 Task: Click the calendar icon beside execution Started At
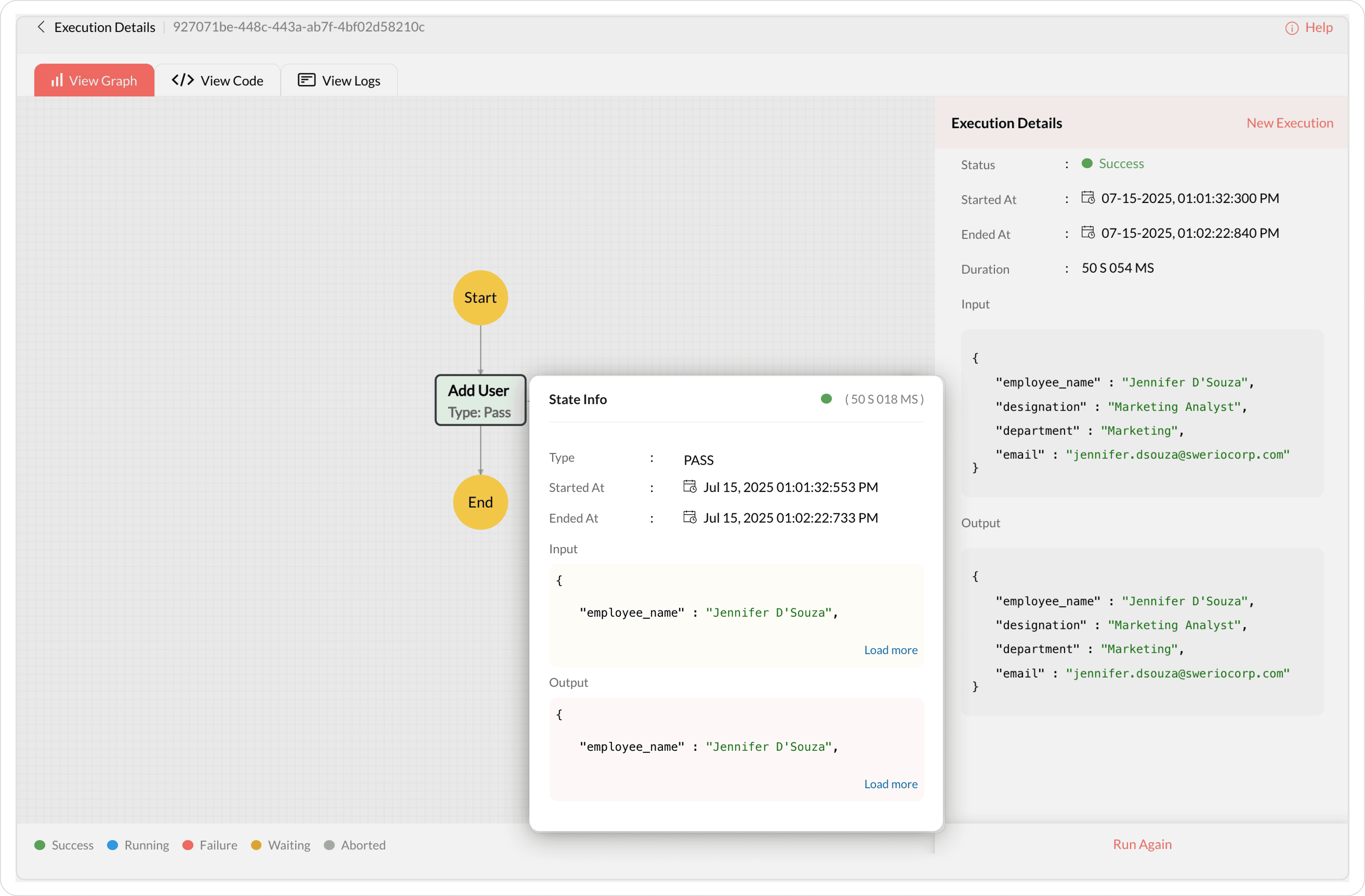click(1087, 198)
